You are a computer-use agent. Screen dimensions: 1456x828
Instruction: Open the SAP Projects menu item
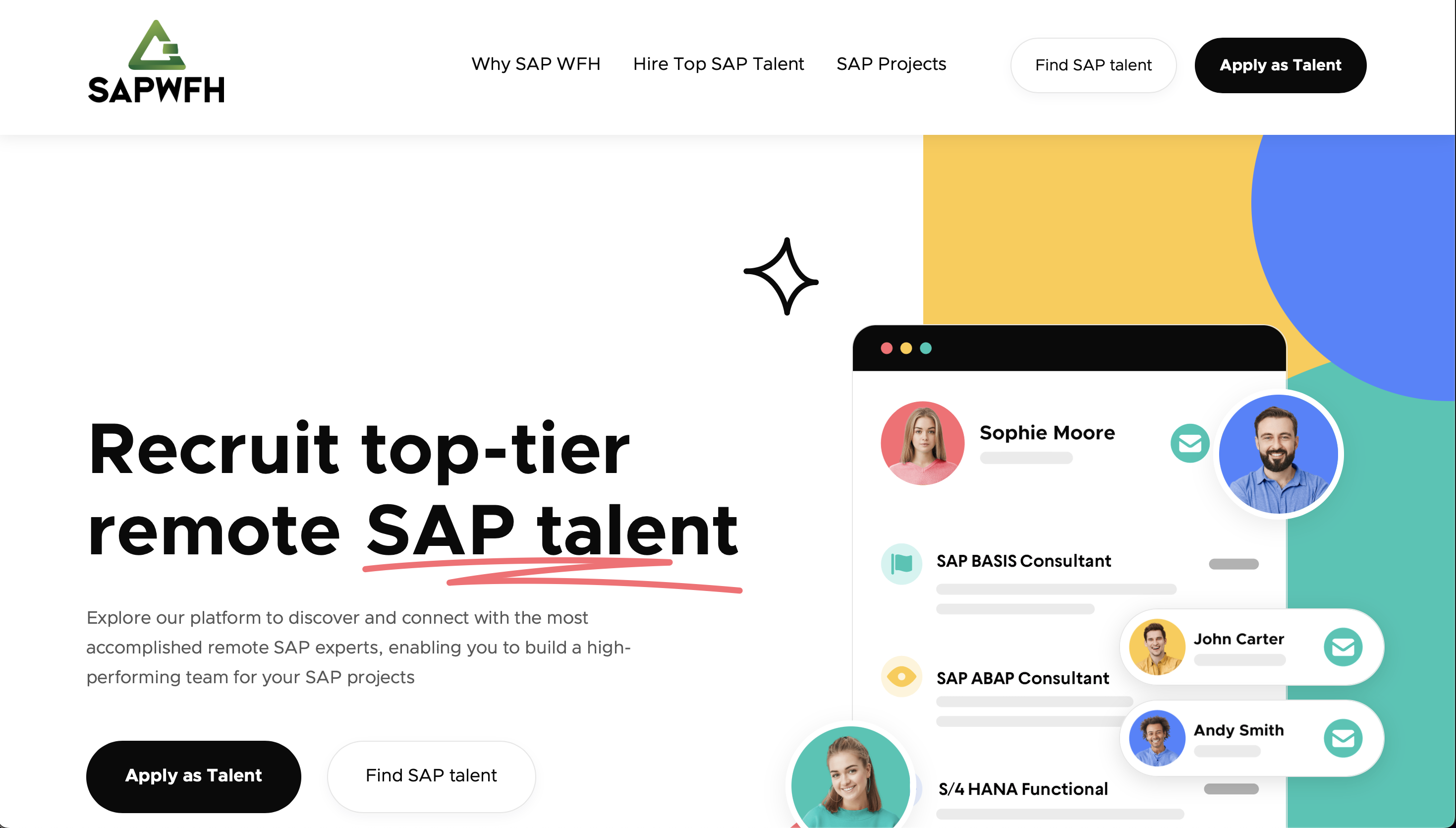click(x=891, y=64)
